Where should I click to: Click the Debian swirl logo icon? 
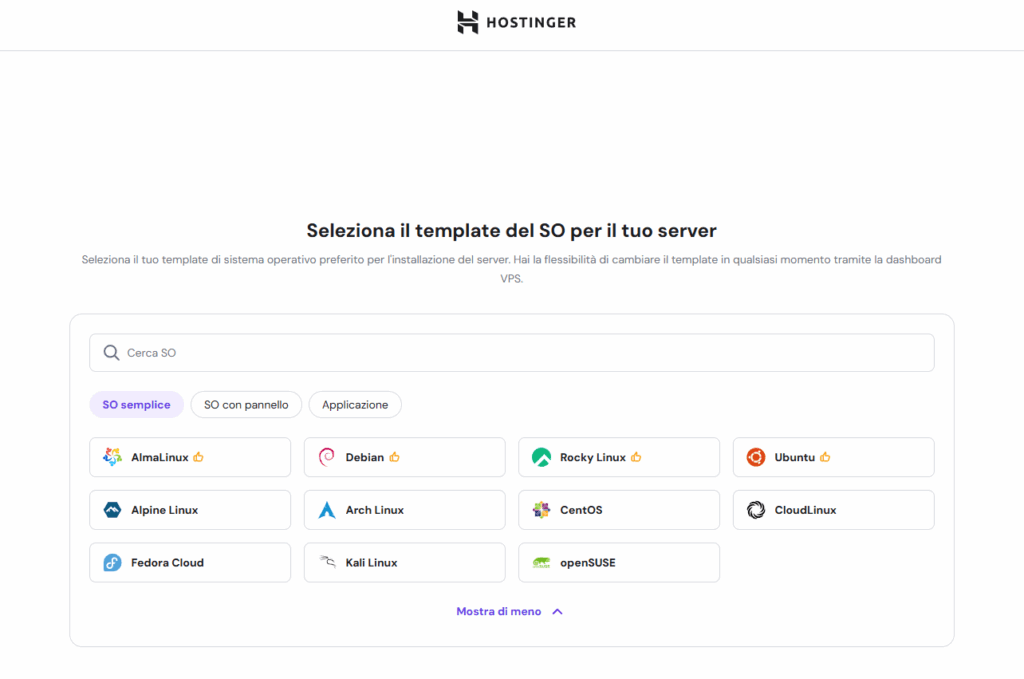point(327,457)
